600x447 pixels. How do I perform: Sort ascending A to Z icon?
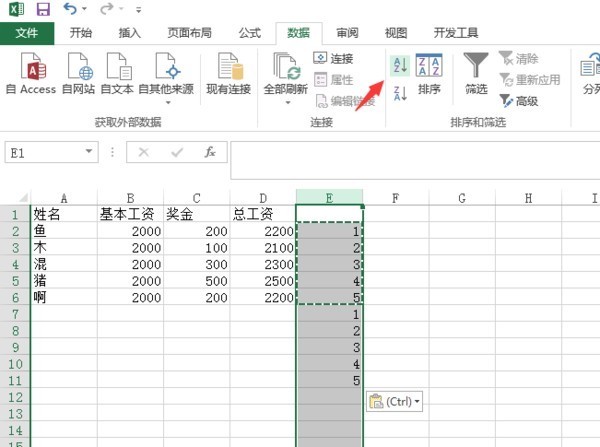[400, 65]
